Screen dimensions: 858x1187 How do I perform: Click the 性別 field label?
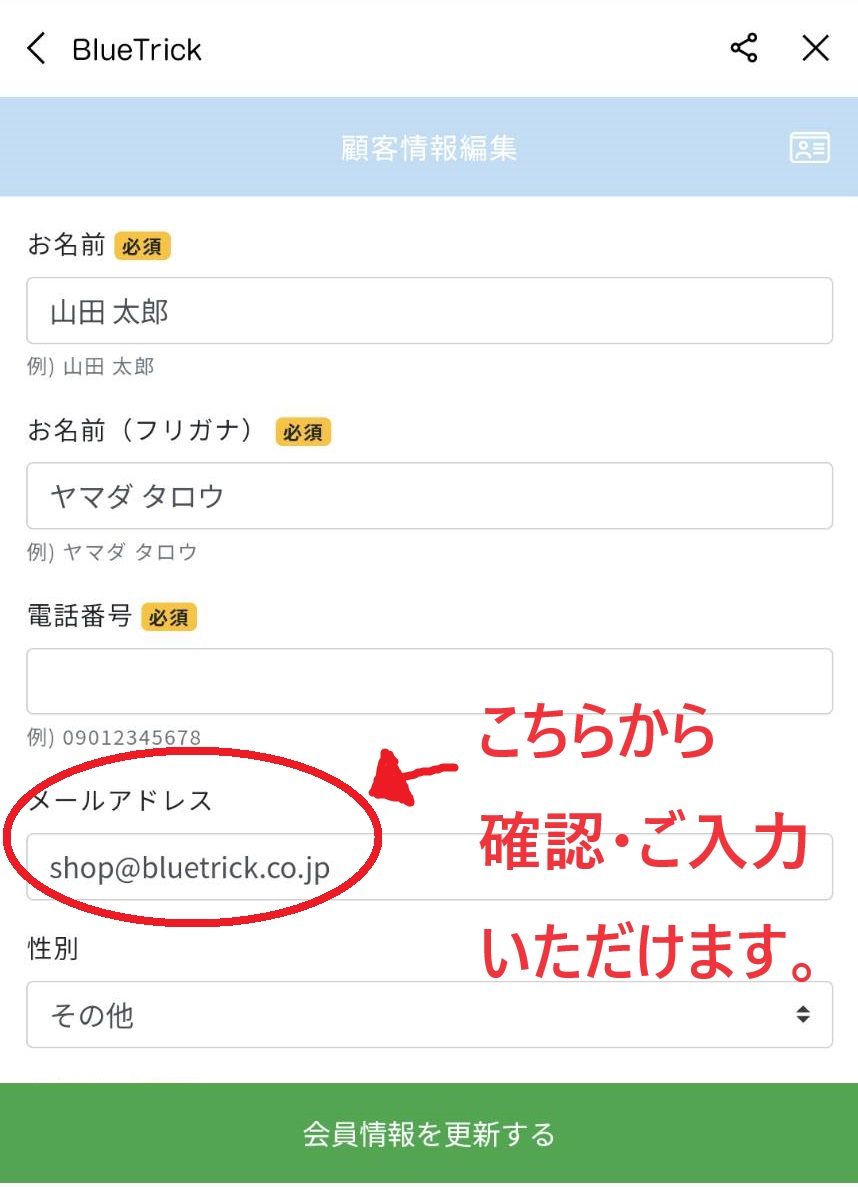(53, 949)
